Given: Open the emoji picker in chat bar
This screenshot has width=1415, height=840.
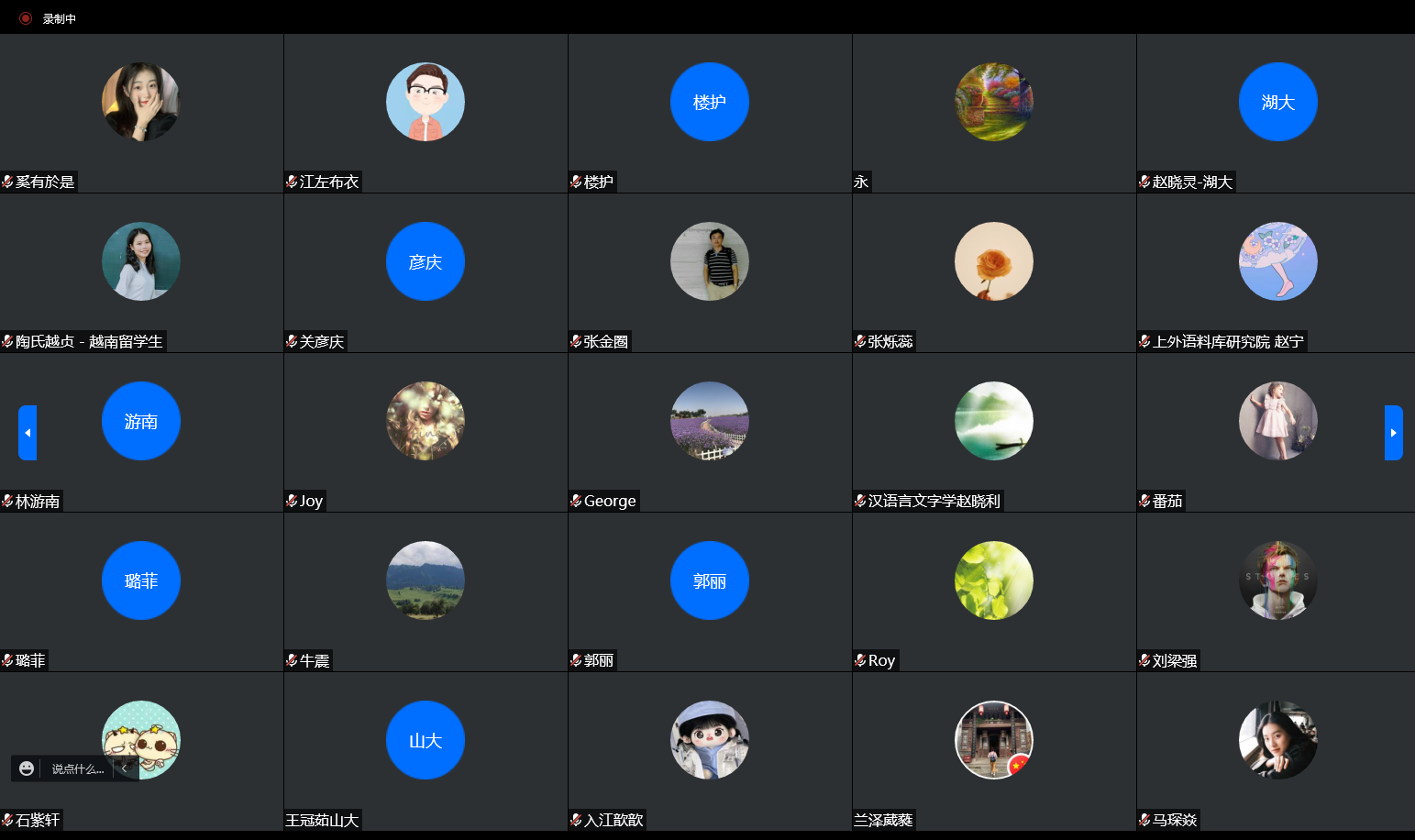Looking at the screenshot, I should [27, 768].
